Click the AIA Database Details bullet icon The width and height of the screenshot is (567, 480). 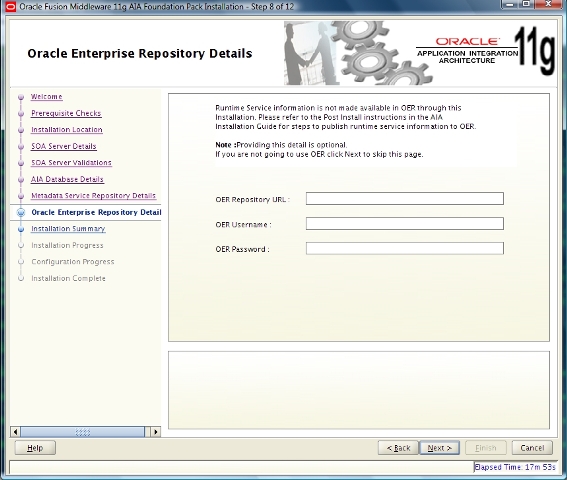coord(21,179)
